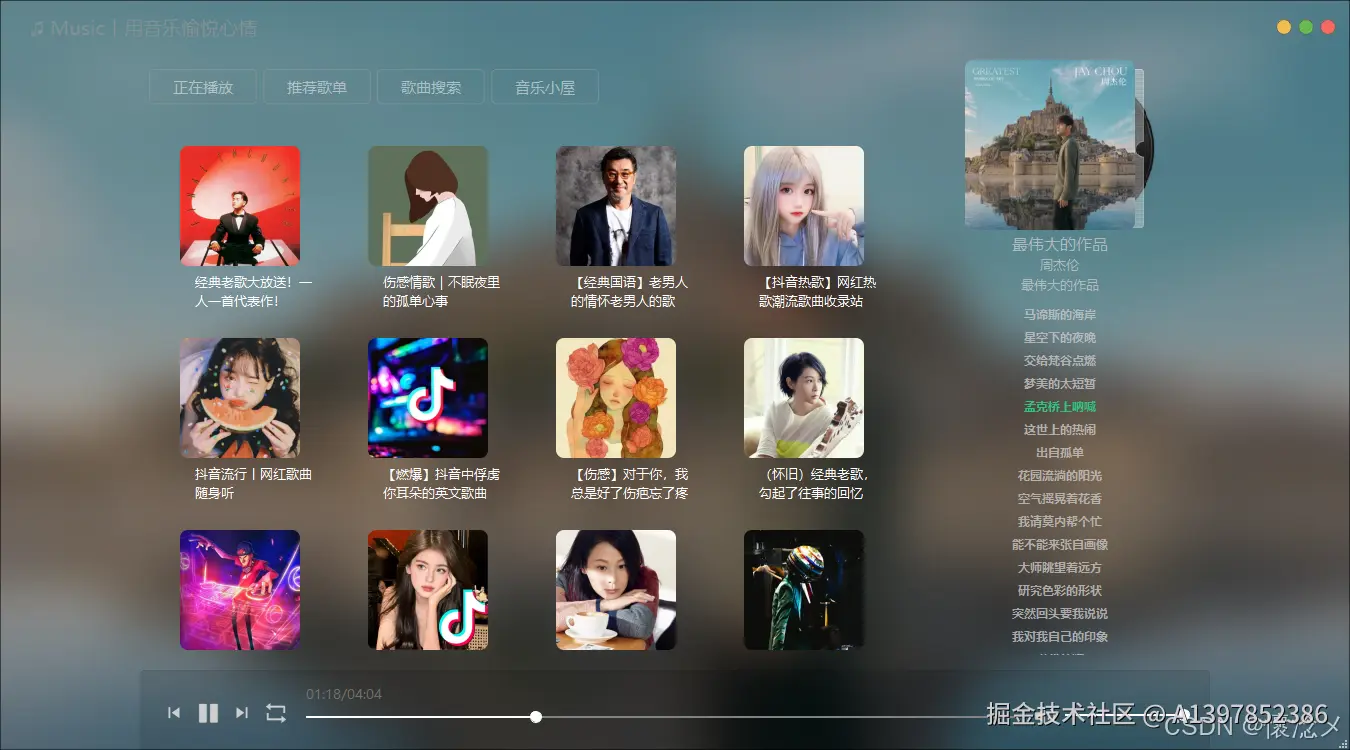
Task: Open the neon TikTok logo cover
Action: point(428,398)
